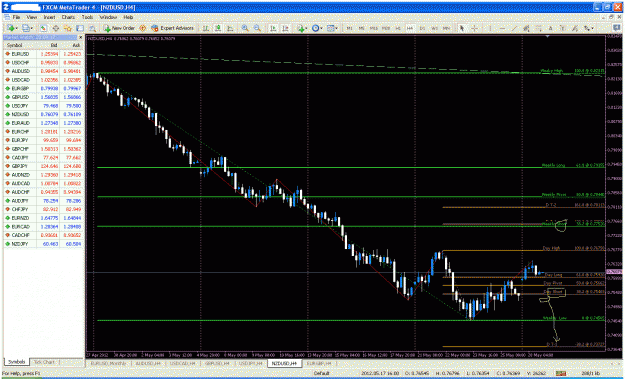Switch timeframe to M30
Image resolution: width=625 pixels, height=379 pixels.
click(386, 28)
